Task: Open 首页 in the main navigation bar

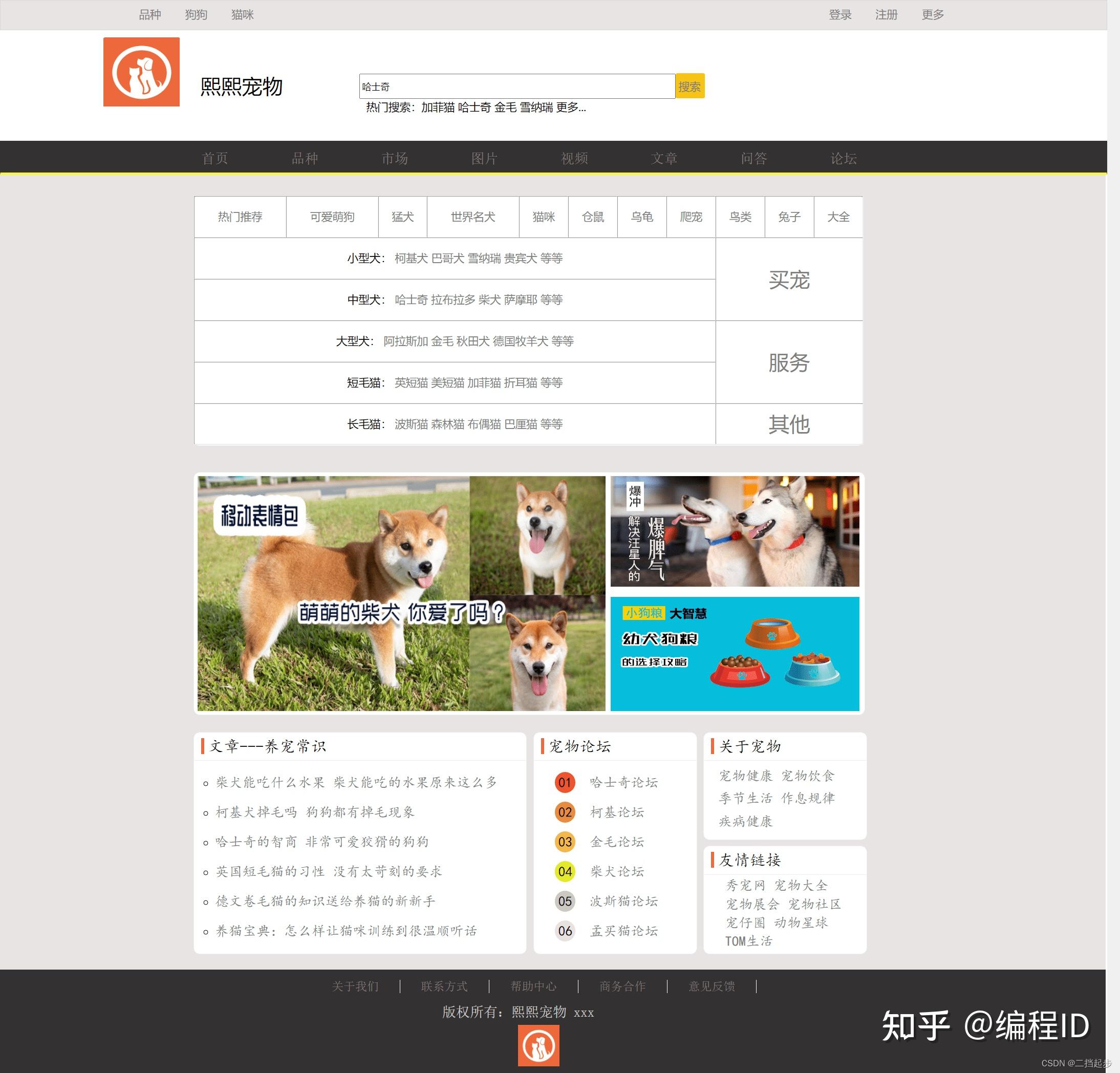Action: (x=215, y=158)
